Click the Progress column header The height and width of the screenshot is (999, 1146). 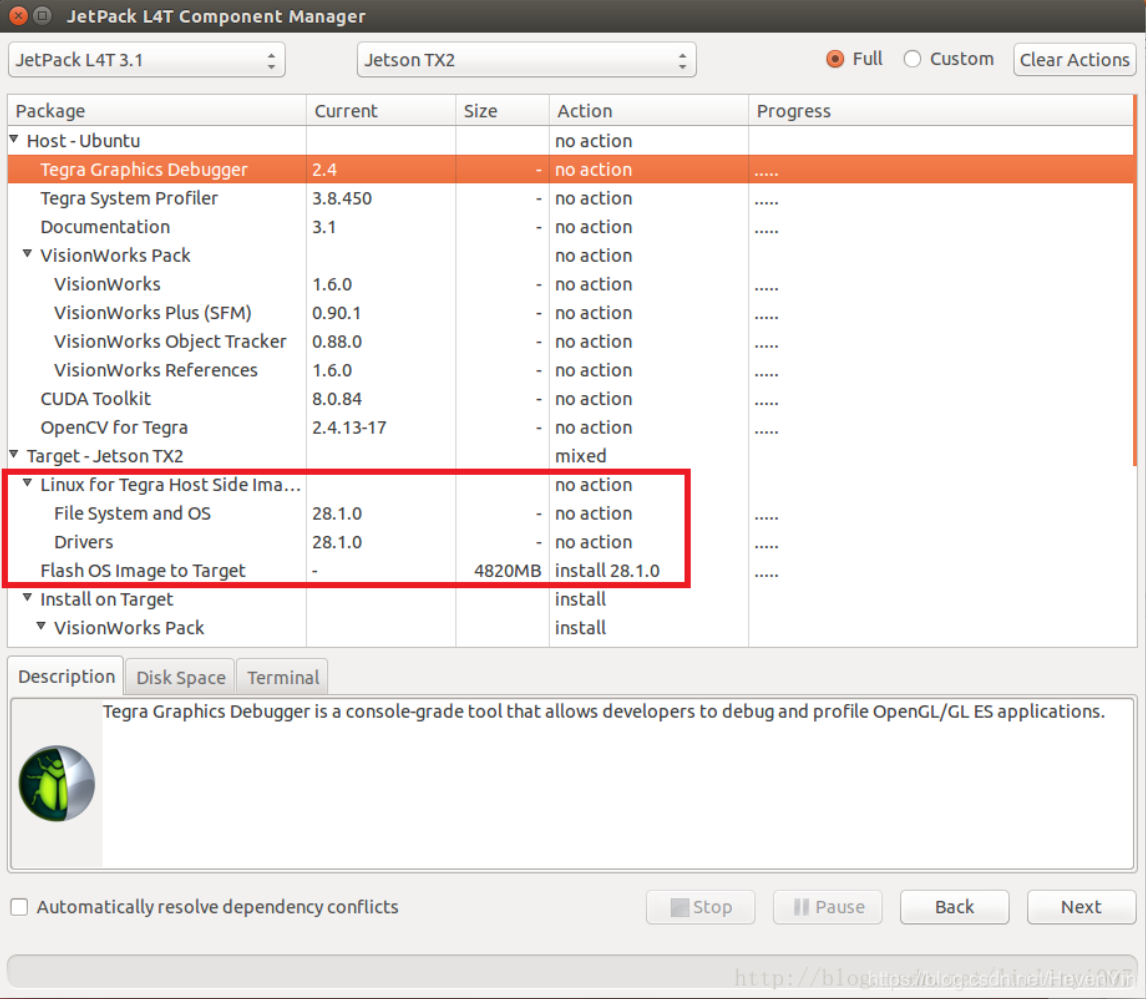(941, 111)
